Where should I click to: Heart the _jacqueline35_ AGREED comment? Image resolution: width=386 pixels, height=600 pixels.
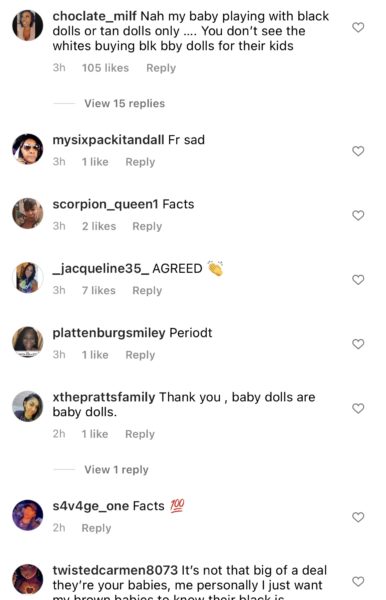[358, 280]
